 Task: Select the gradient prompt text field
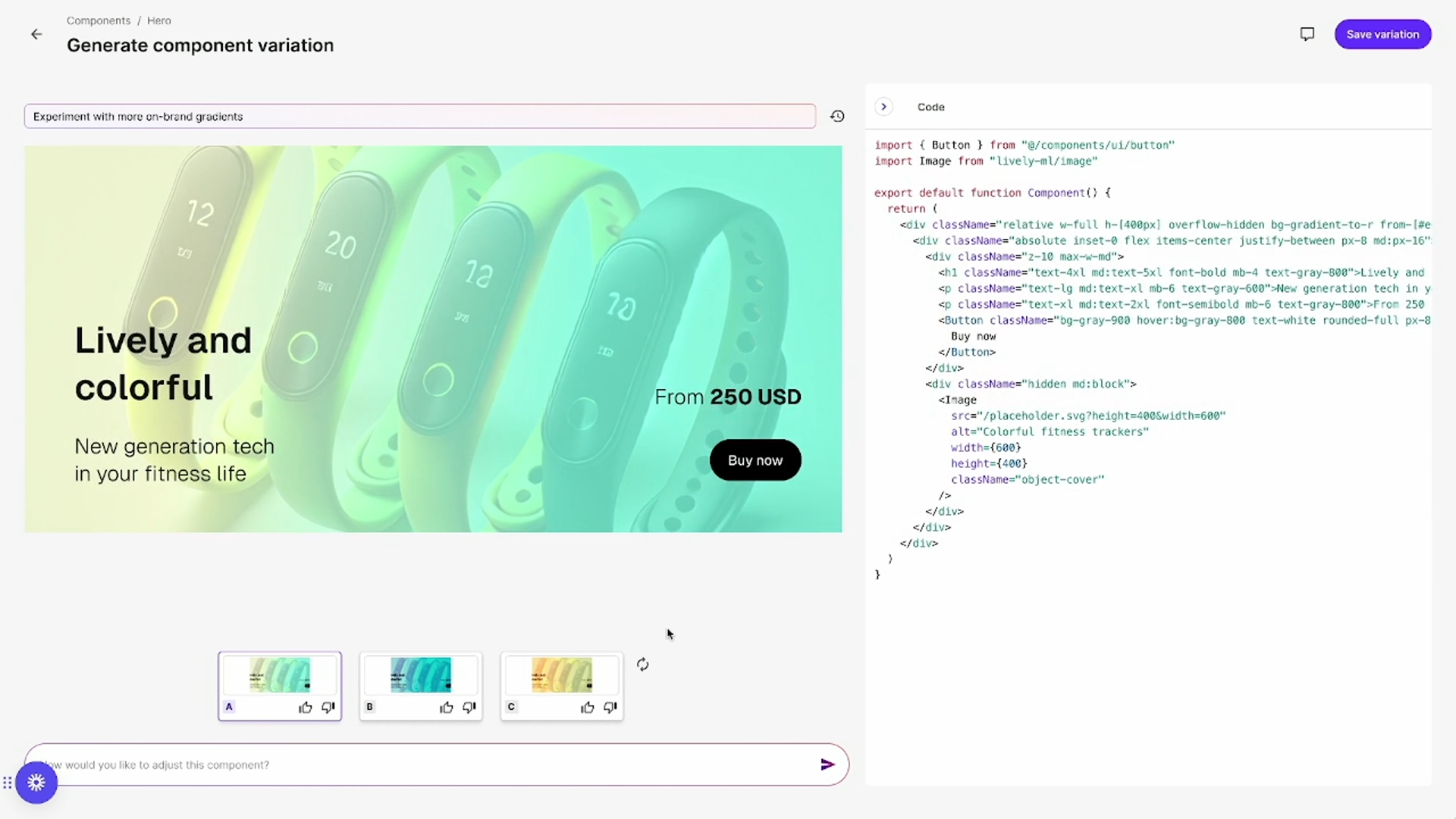point(420,116)
